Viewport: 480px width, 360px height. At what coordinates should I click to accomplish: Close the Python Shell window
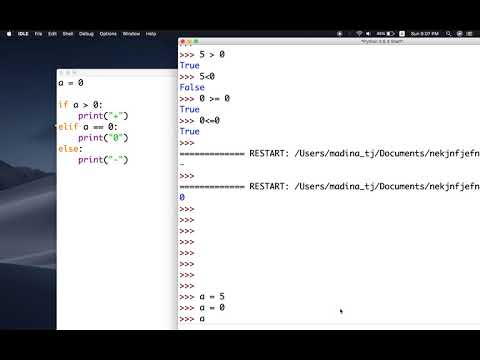tap(183, 41)
